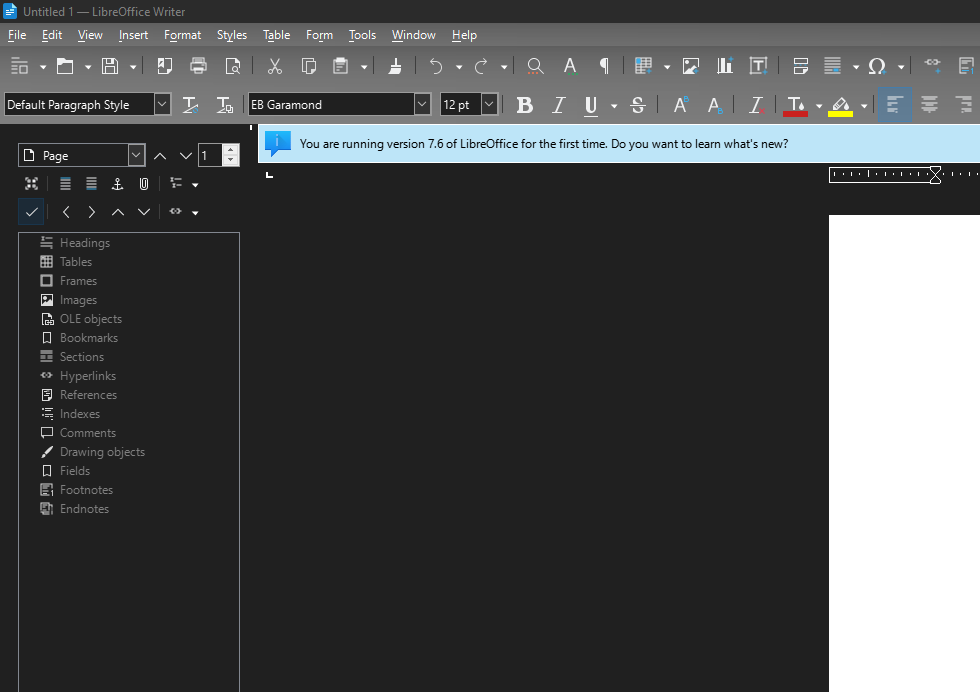Open highlighting color dropdown arrow
The height and width of the screenshot is (692, 980).
click(x=864, y=106)
